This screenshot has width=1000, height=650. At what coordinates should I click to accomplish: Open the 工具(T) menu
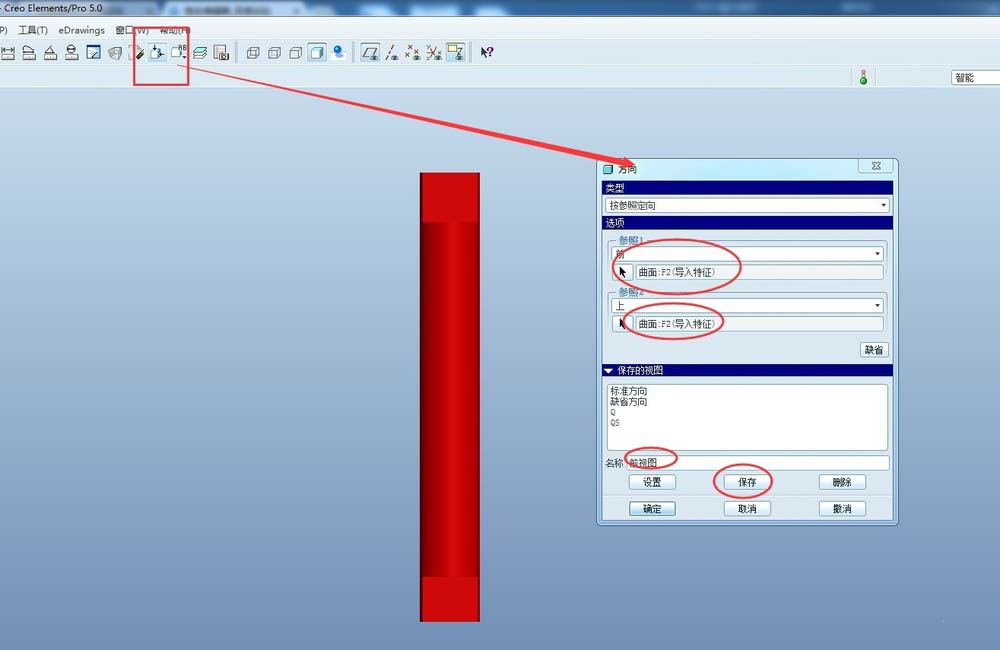tap(33, 30)
